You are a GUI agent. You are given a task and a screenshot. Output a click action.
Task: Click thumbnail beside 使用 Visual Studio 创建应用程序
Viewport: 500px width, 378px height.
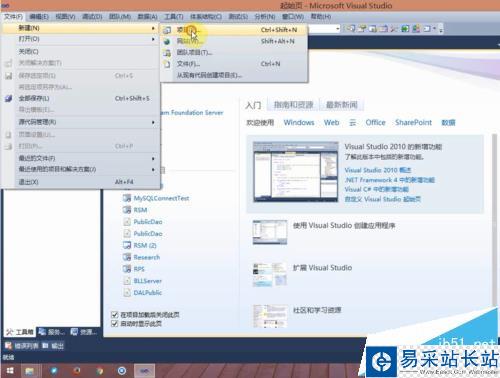click(270, 232)
